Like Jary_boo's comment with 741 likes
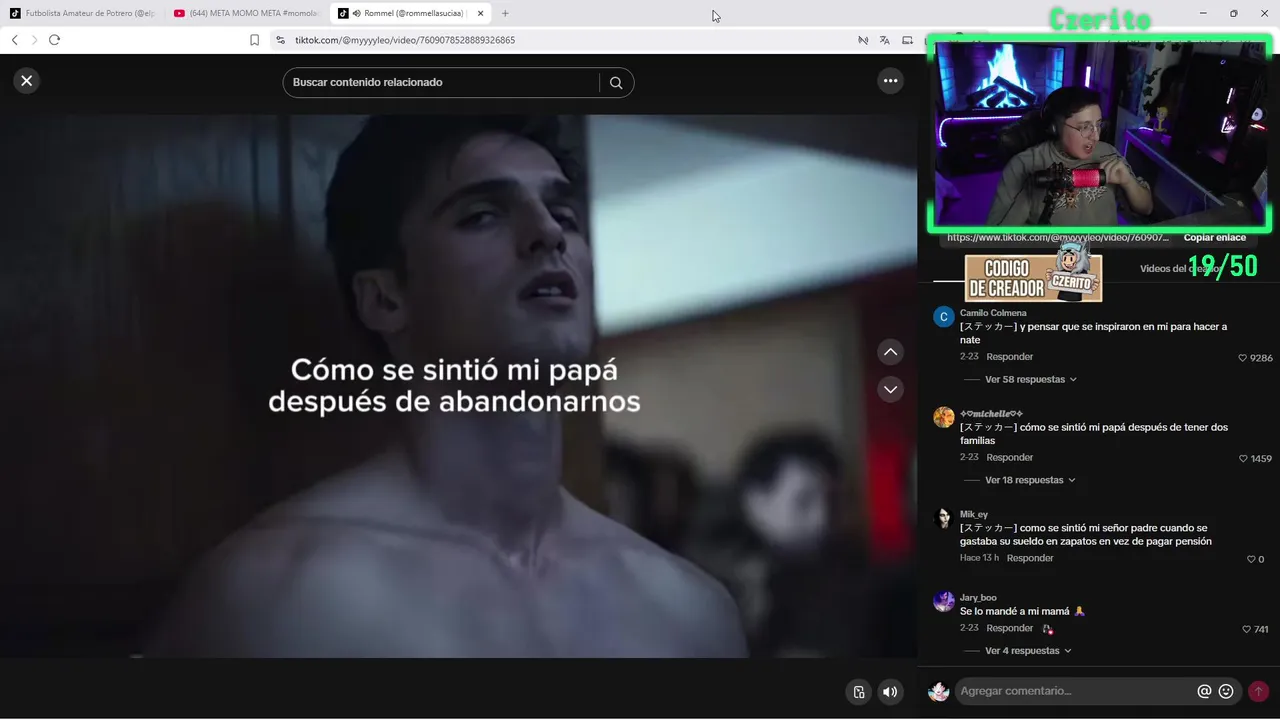 tap(1246, 629)
